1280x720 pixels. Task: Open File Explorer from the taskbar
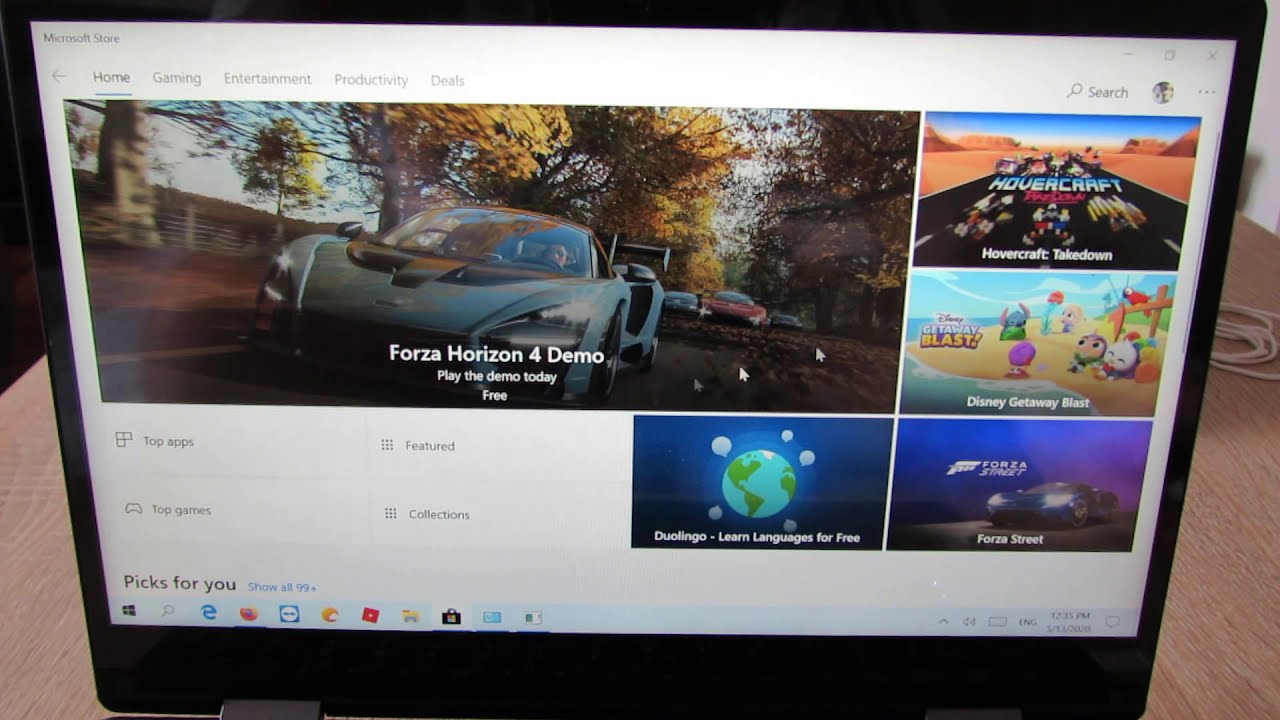[x=410, y=616]
